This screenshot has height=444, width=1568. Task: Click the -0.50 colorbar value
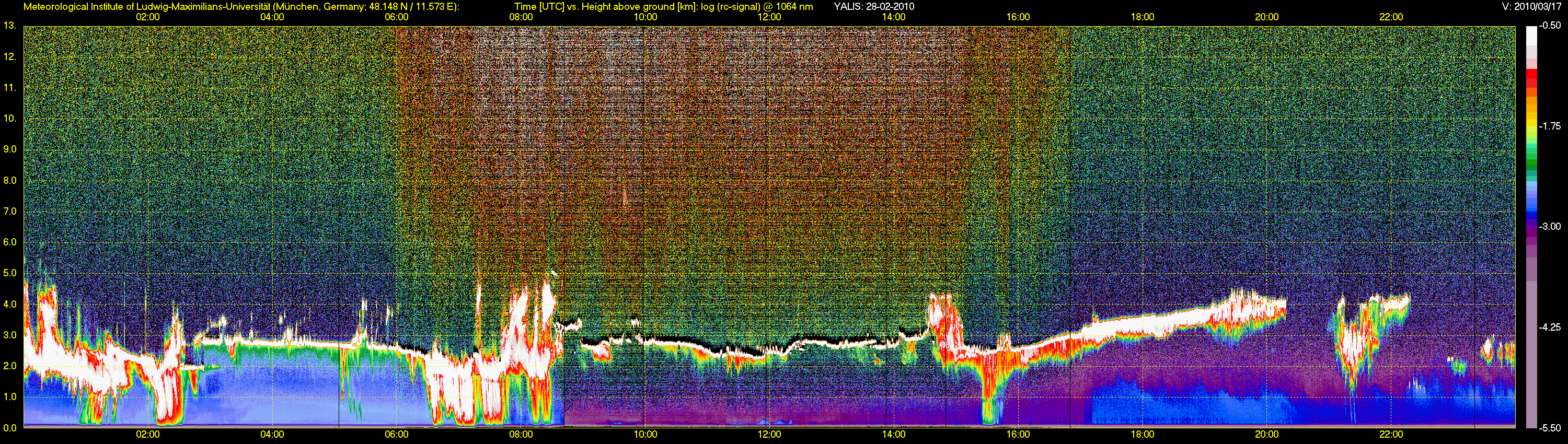click(1550, 26)
